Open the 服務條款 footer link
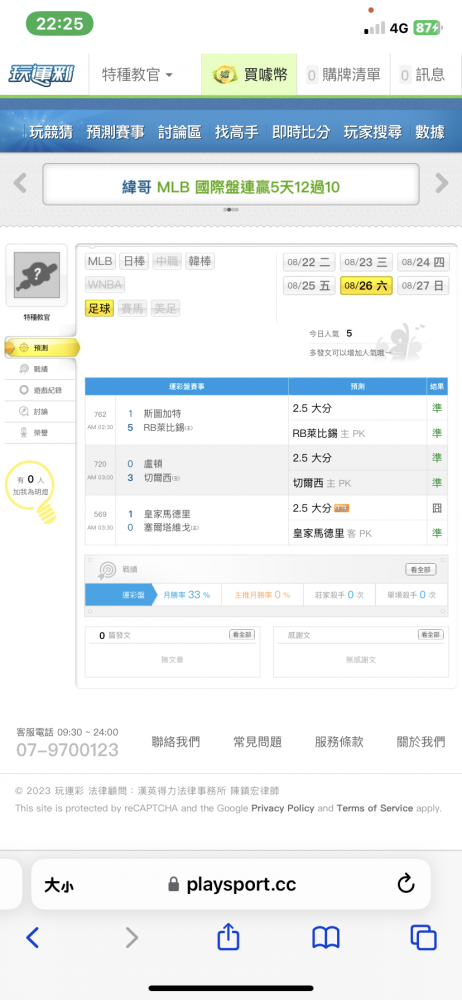 click(x=339, y=742)
